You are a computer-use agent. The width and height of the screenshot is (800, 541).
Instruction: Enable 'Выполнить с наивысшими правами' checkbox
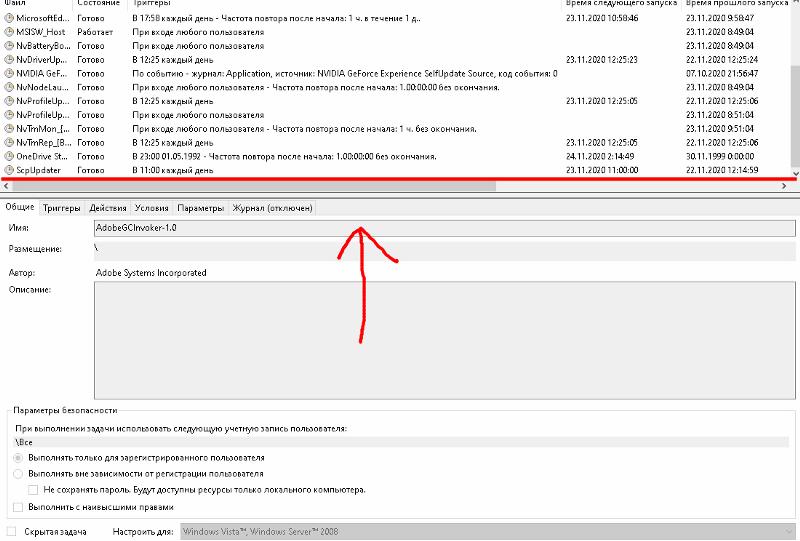[18, 507]
